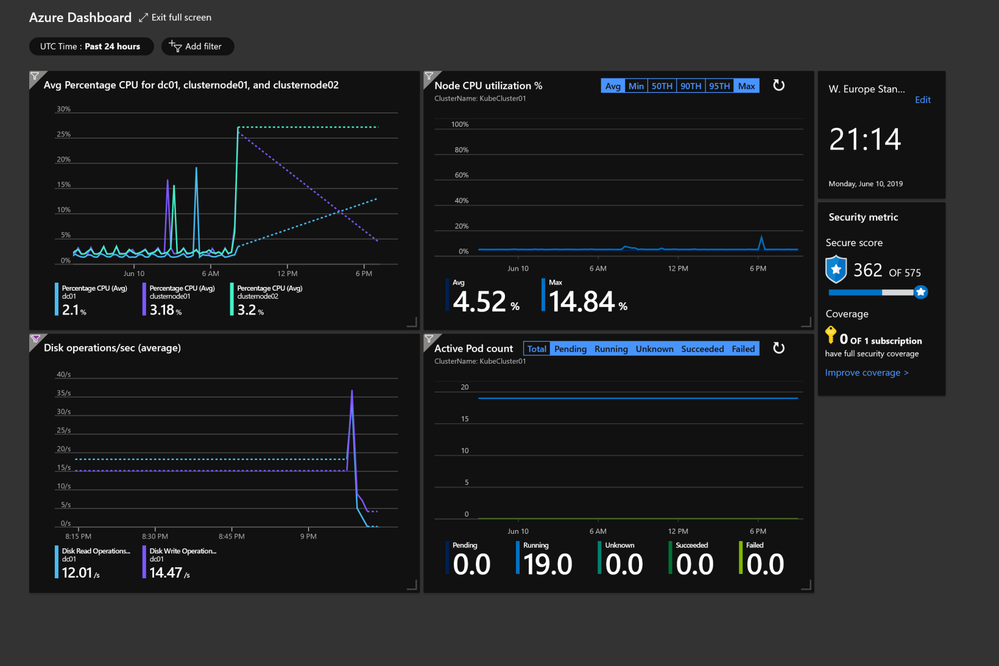Click the Exit full screen link

(175, 18)
